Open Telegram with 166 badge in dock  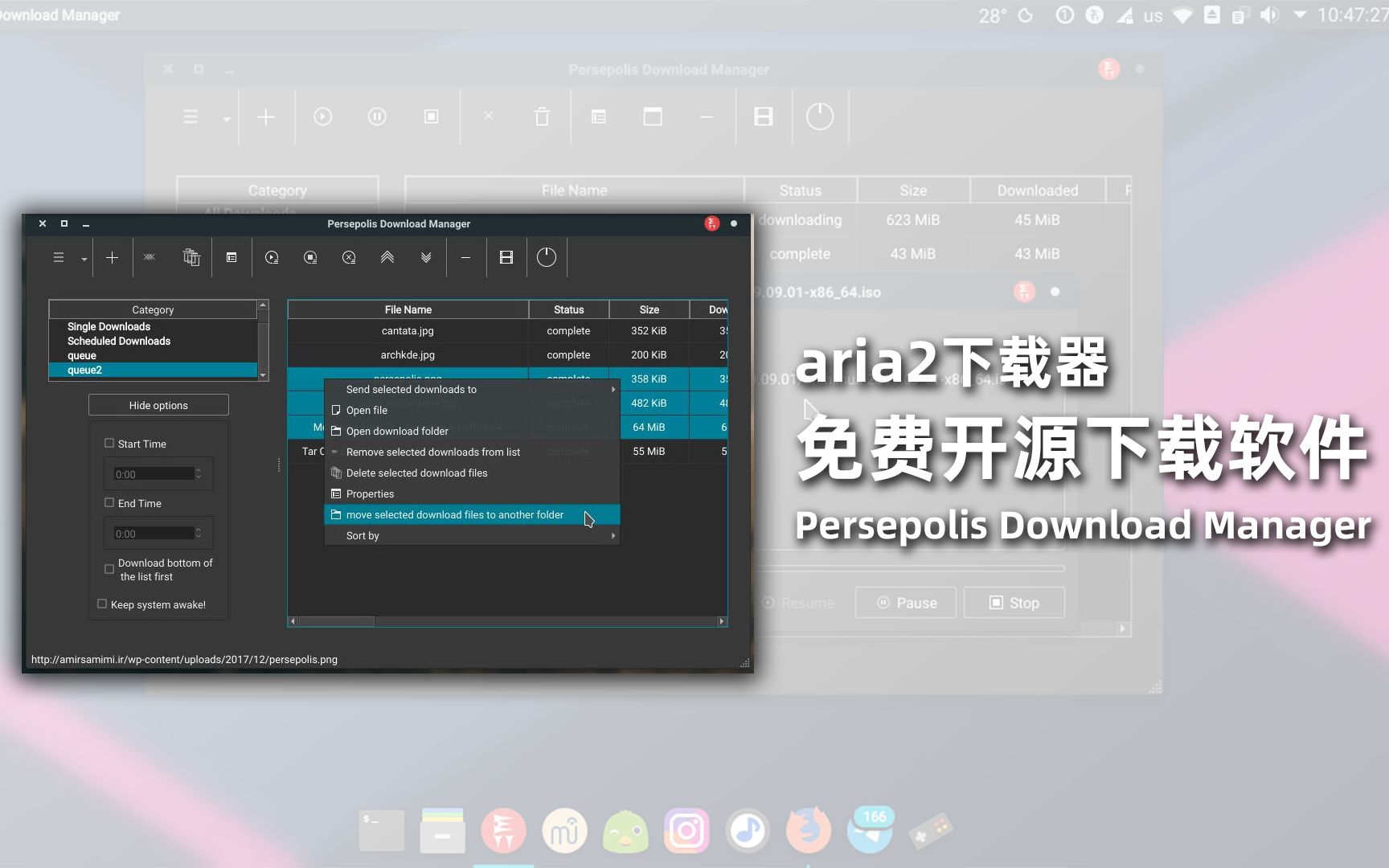click(x=870, y=830)
